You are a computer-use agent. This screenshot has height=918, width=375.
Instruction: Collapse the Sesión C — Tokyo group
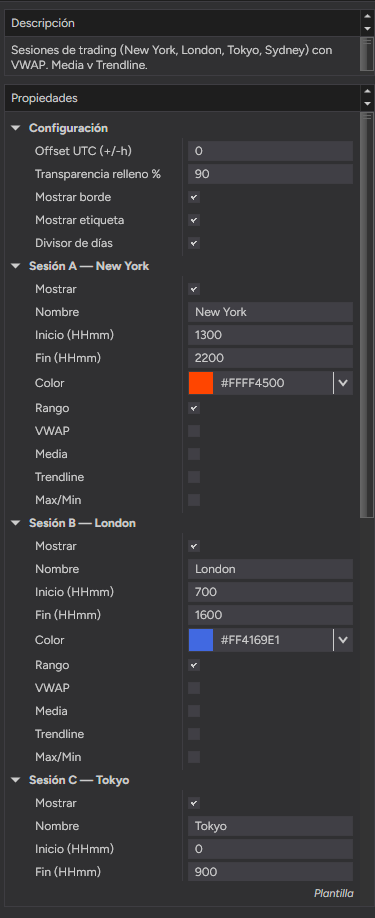pos(16,780)
